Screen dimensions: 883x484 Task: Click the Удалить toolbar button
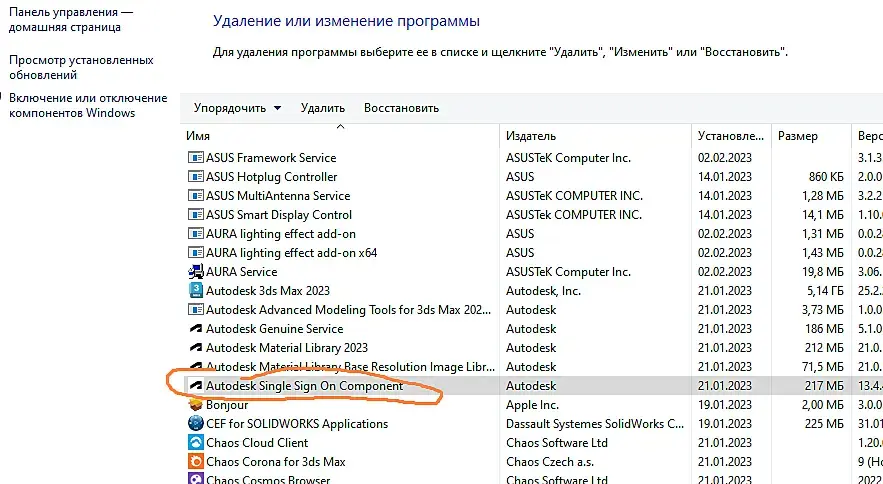coord(322,108)
